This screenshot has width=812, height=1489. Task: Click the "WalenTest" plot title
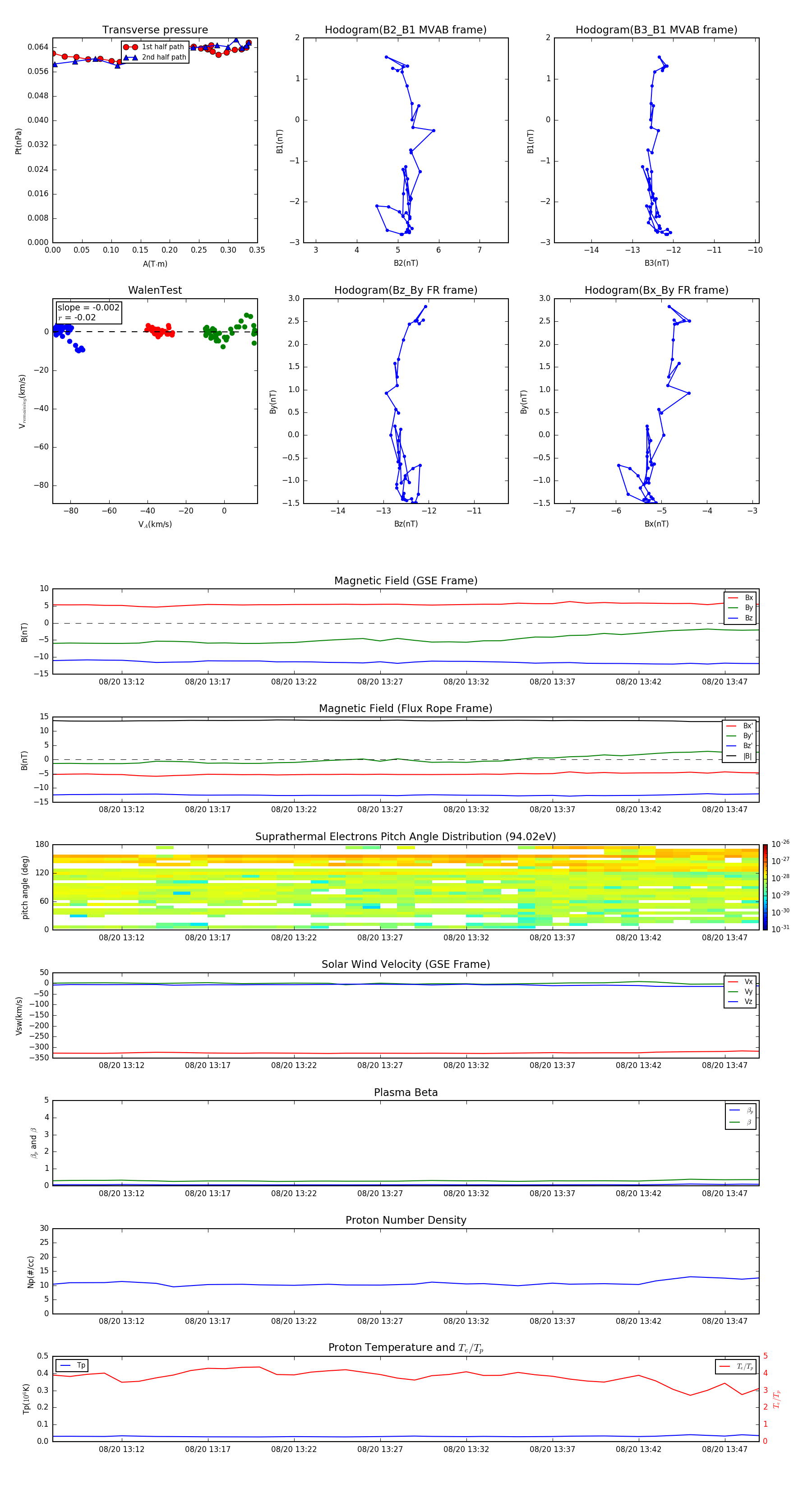coord(155,290)
